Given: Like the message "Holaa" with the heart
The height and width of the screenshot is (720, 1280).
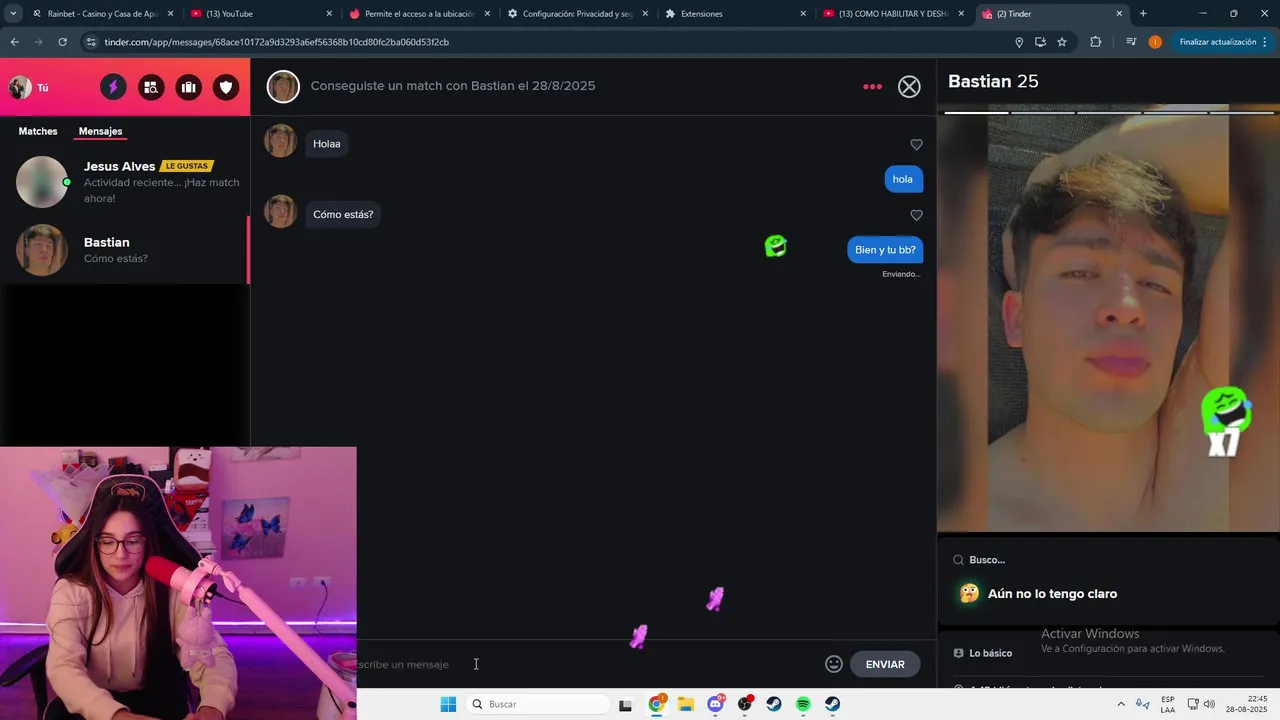Looking at the screenshot, I should point(916,145).
